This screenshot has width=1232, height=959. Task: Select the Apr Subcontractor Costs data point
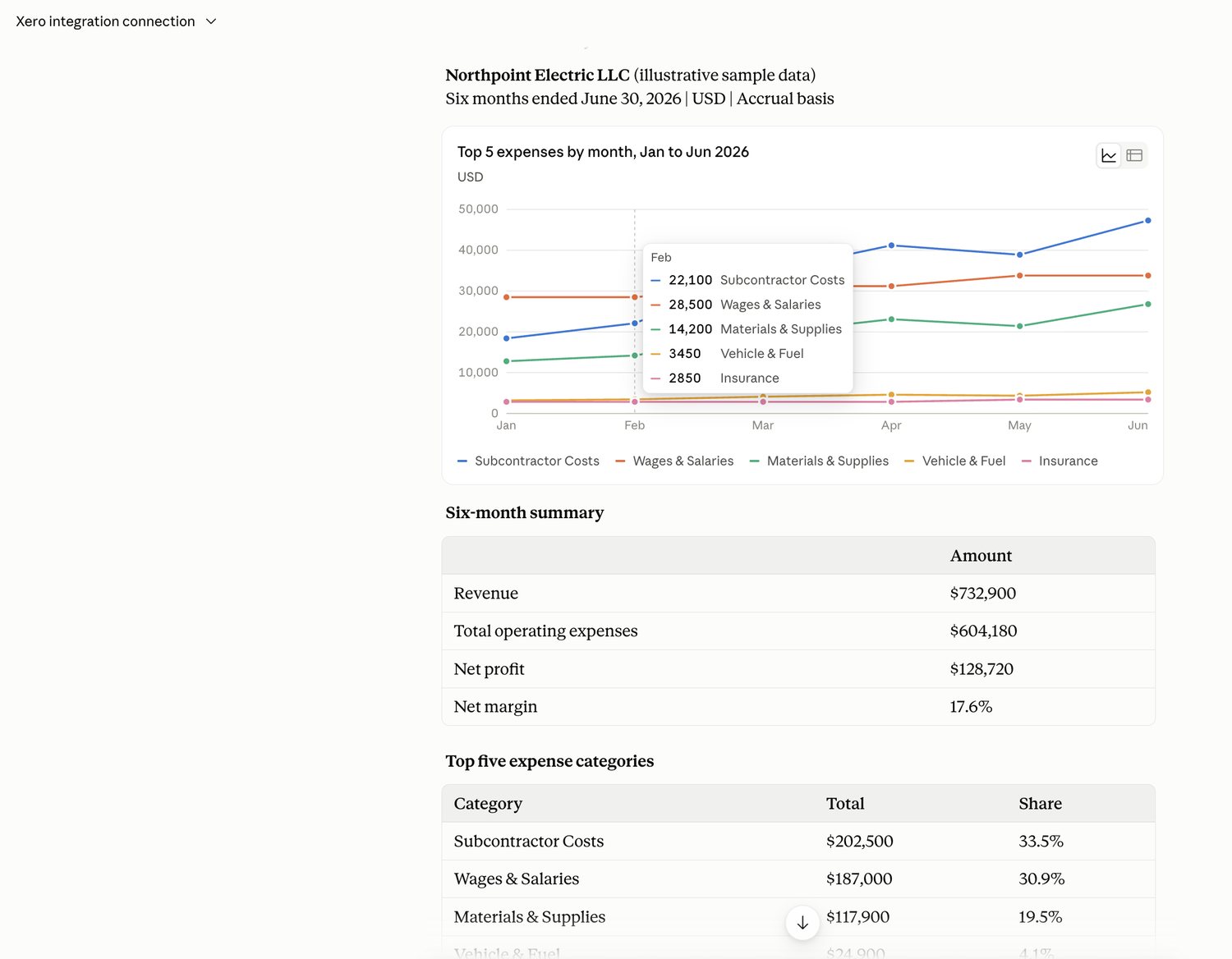click(x=891, y=245)
